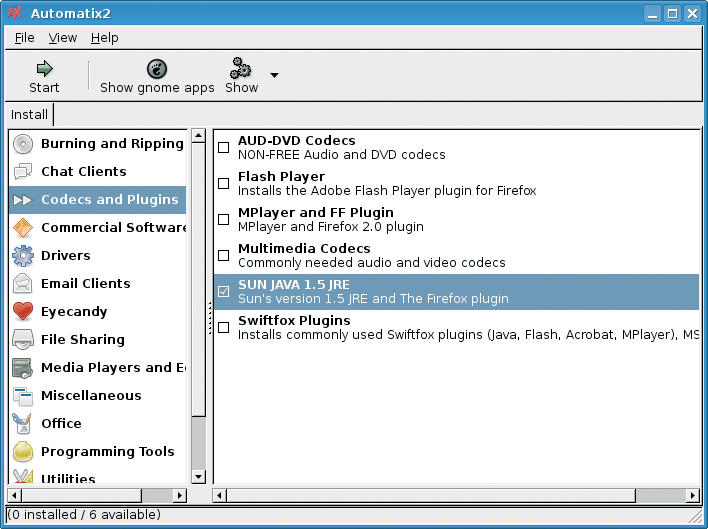Select the Miscellaneous category label
This screenshot has width=708, height=529.
91,395
